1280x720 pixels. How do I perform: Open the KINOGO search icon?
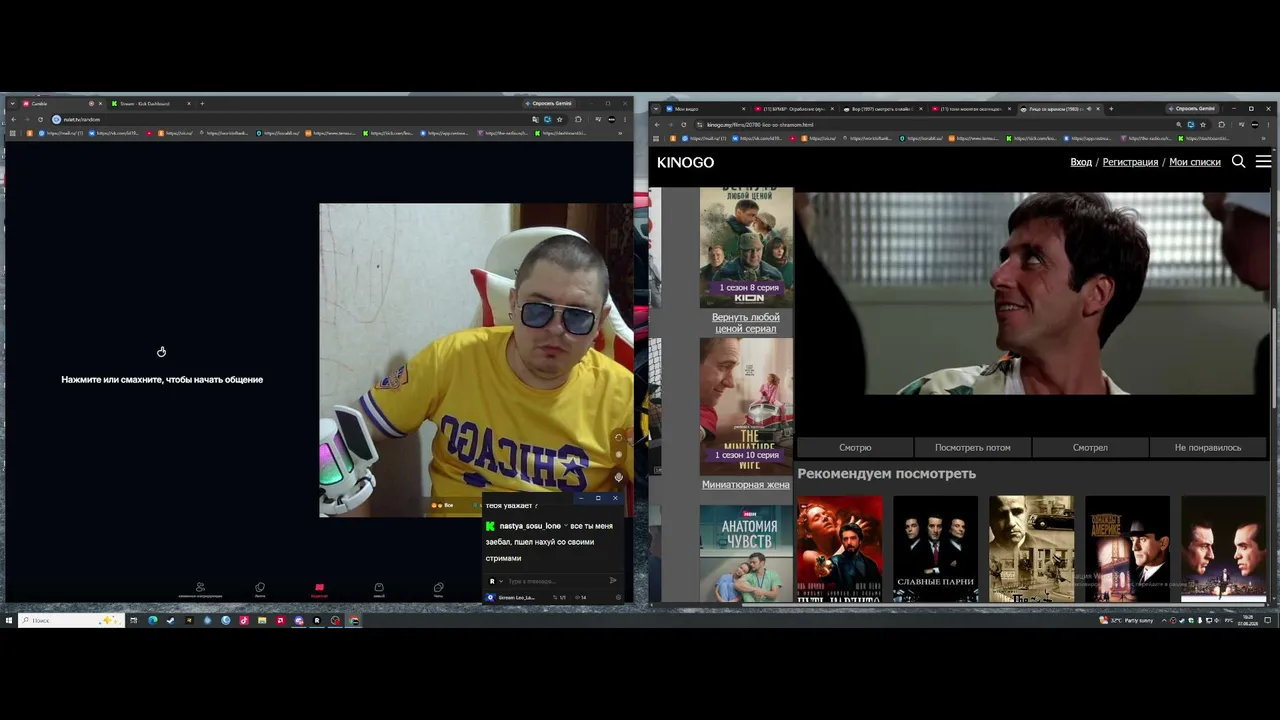tap(1238, 161)
